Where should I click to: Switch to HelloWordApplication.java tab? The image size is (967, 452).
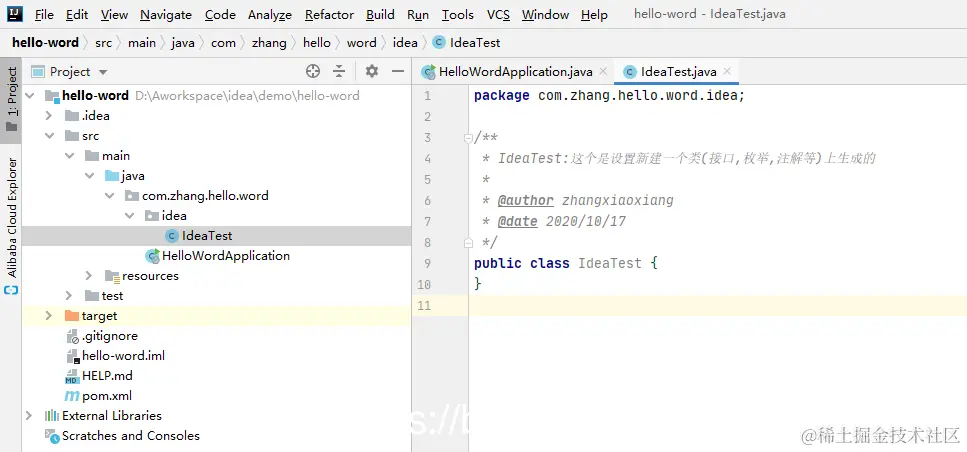coord(514,72)
